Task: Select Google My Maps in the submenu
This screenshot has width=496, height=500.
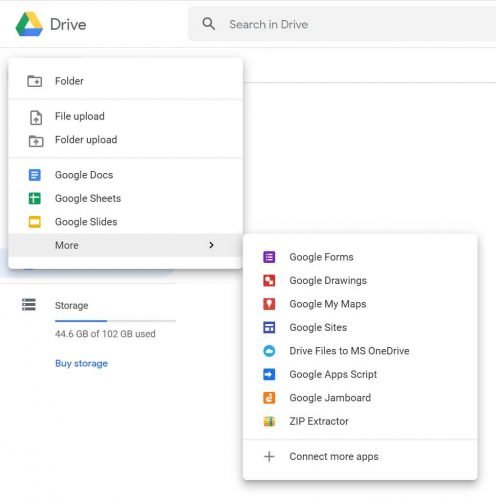Action: (x=360, y=304)
